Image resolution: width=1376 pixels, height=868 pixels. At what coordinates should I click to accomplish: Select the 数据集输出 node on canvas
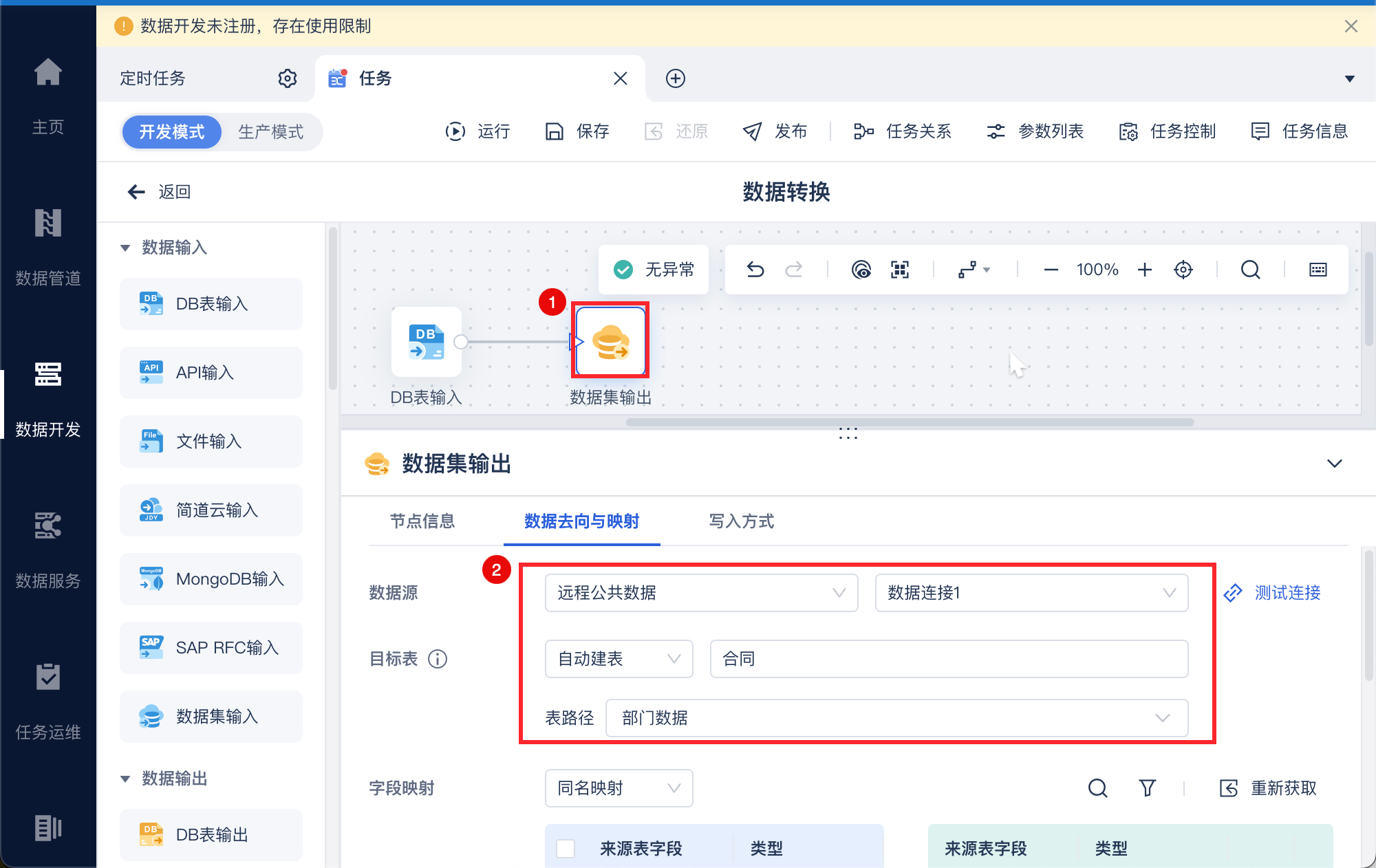611,342
